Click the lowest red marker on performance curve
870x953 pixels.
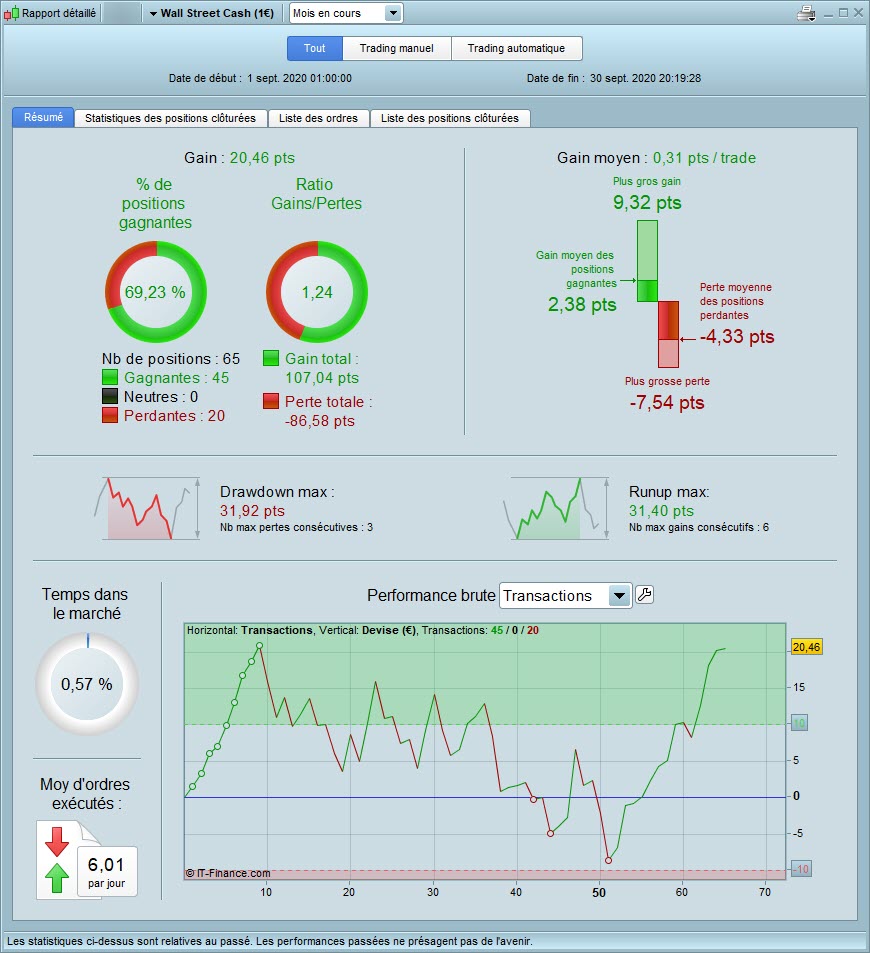click(x=608, y=860)
